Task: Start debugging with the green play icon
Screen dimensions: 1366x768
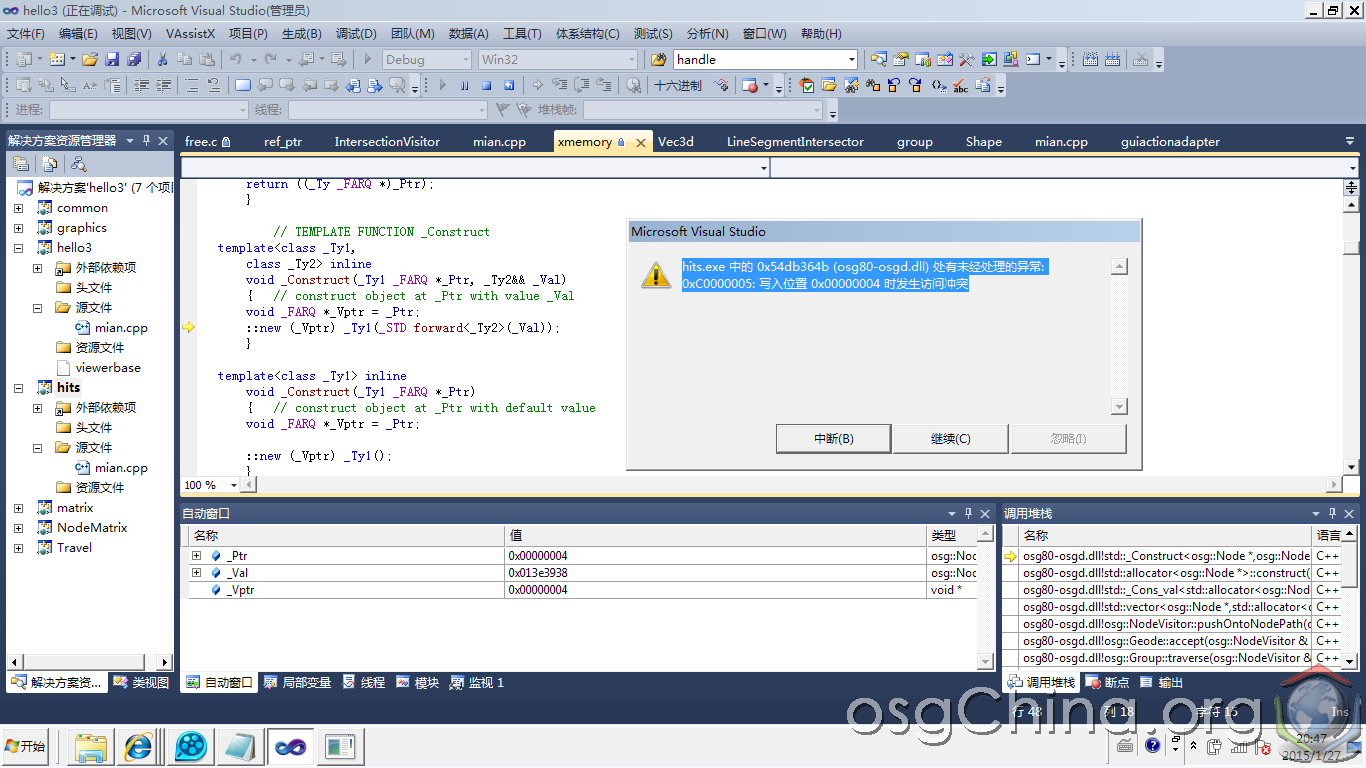Action: coord(368,60)
